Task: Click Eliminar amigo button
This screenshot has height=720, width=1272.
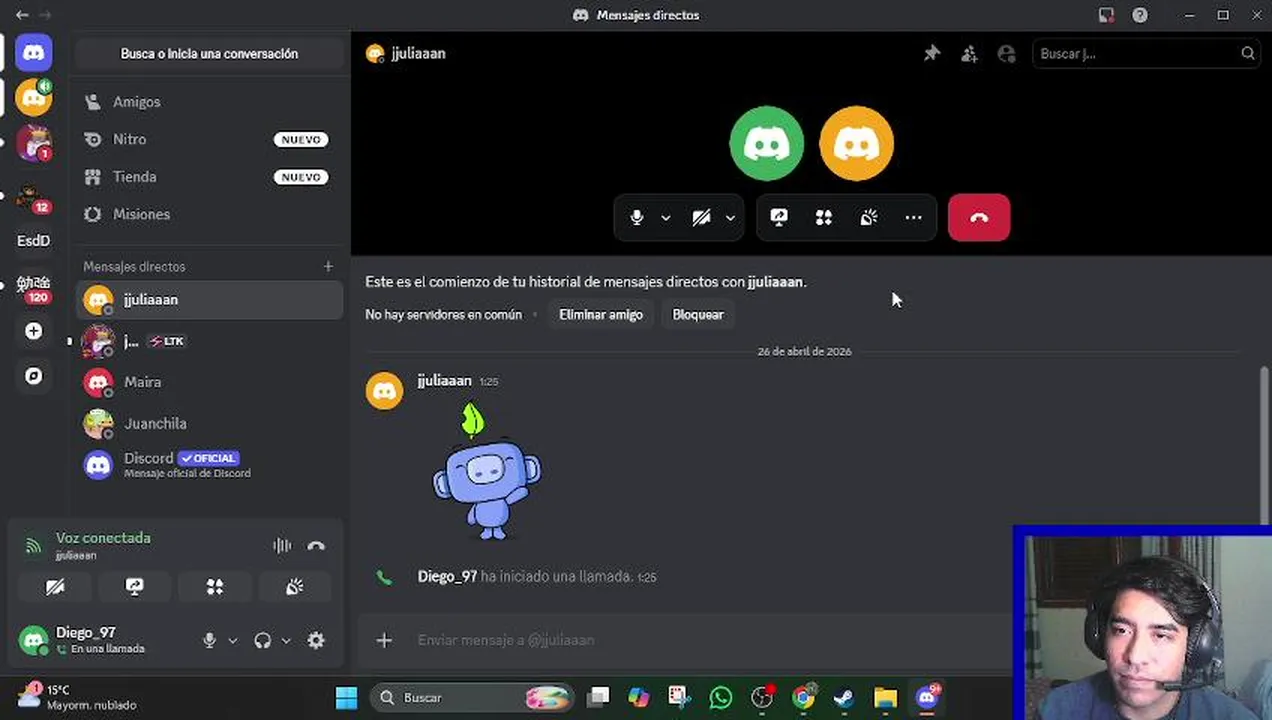Action: pos(601,314)
